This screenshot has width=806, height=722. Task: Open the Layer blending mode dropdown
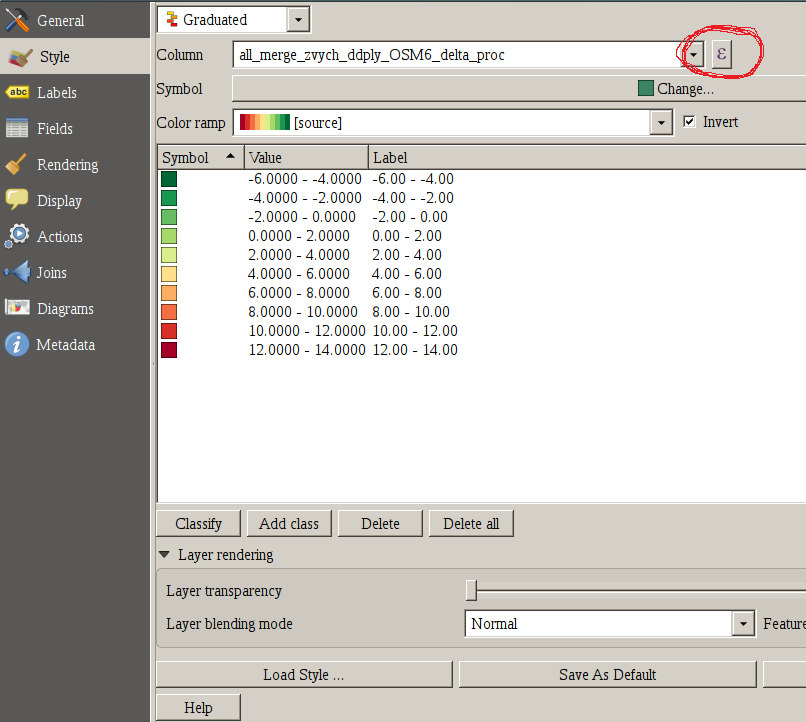743,624
